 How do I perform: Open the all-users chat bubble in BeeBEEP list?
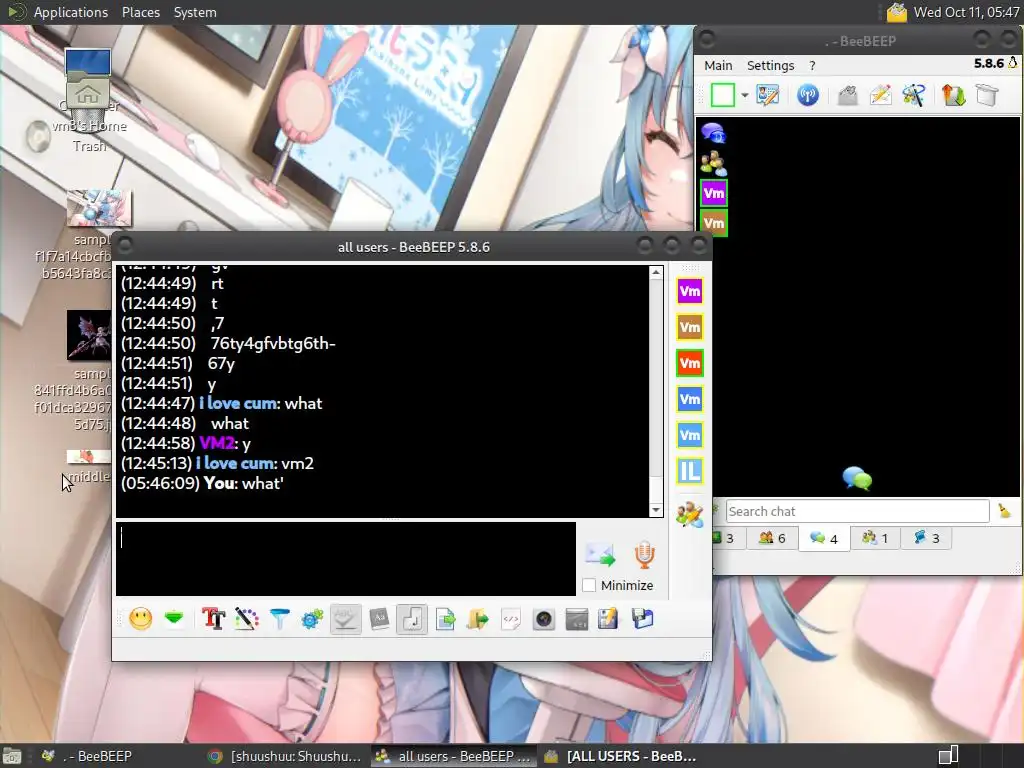[713, 133]
